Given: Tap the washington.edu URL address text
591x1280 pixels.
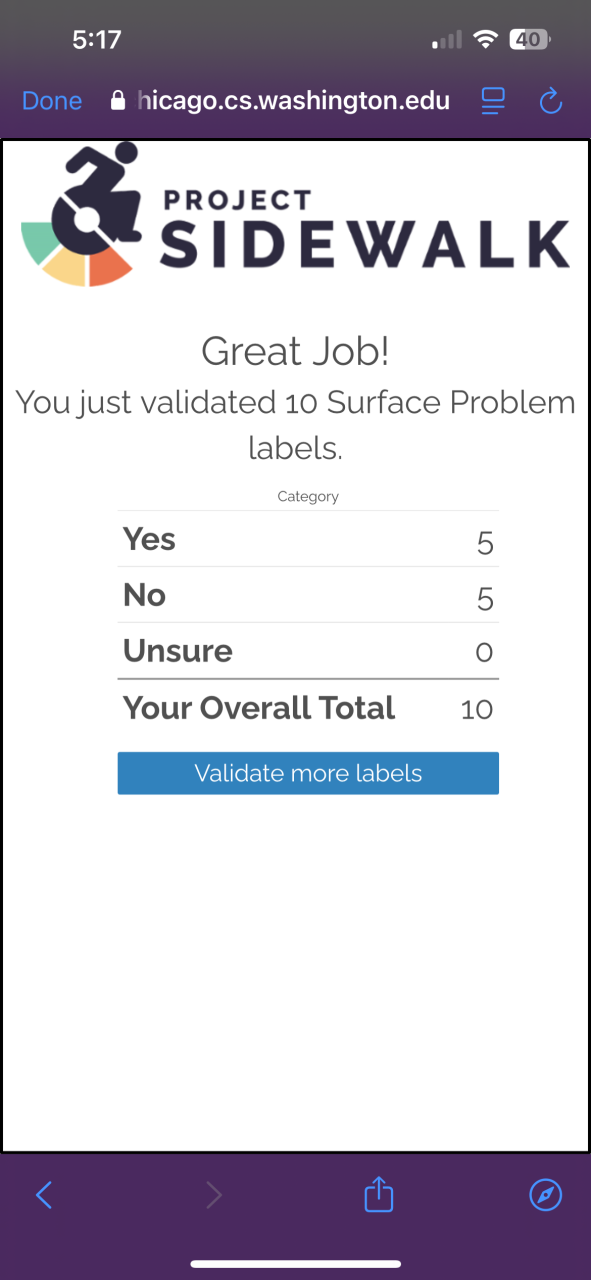Looking at the screenshot, I should pos(293,100).
